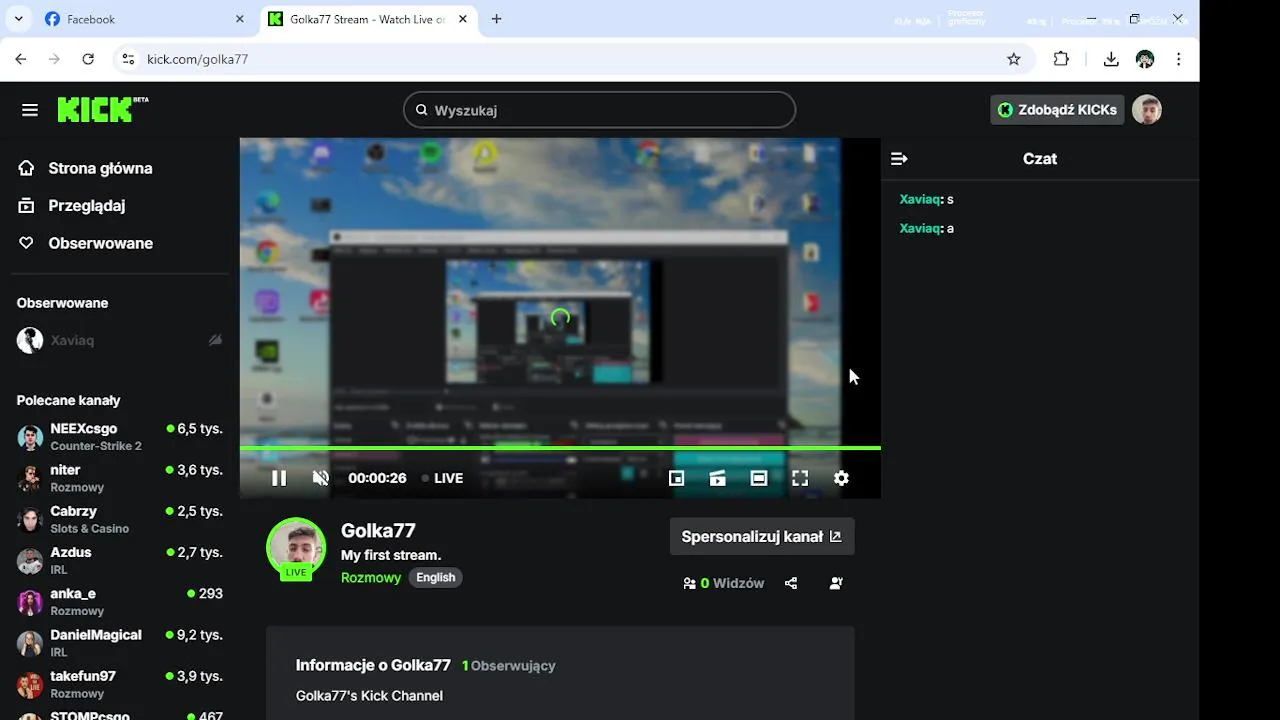The height and width of the screenshot is (720, 1280).
Task: View site information icon
Action: (x=127, y=59)
